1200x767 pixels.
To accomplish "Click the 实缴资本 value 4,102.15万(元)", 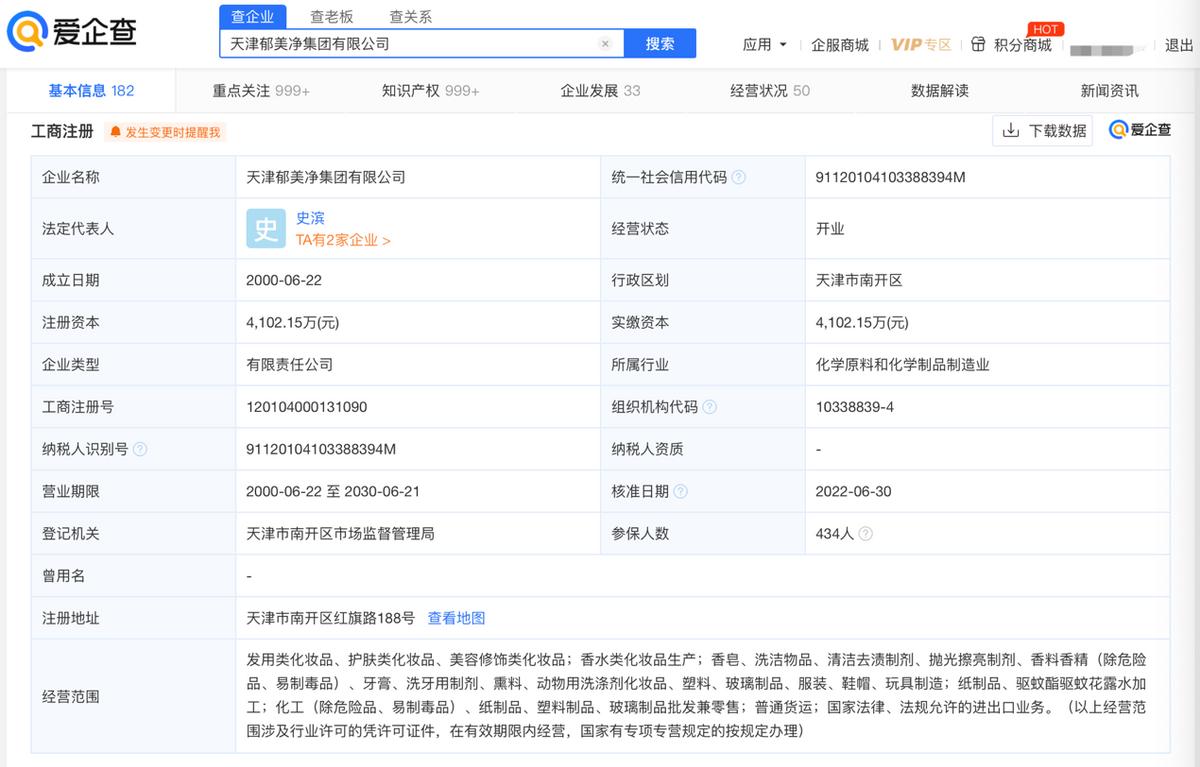I will click(862, 323).
